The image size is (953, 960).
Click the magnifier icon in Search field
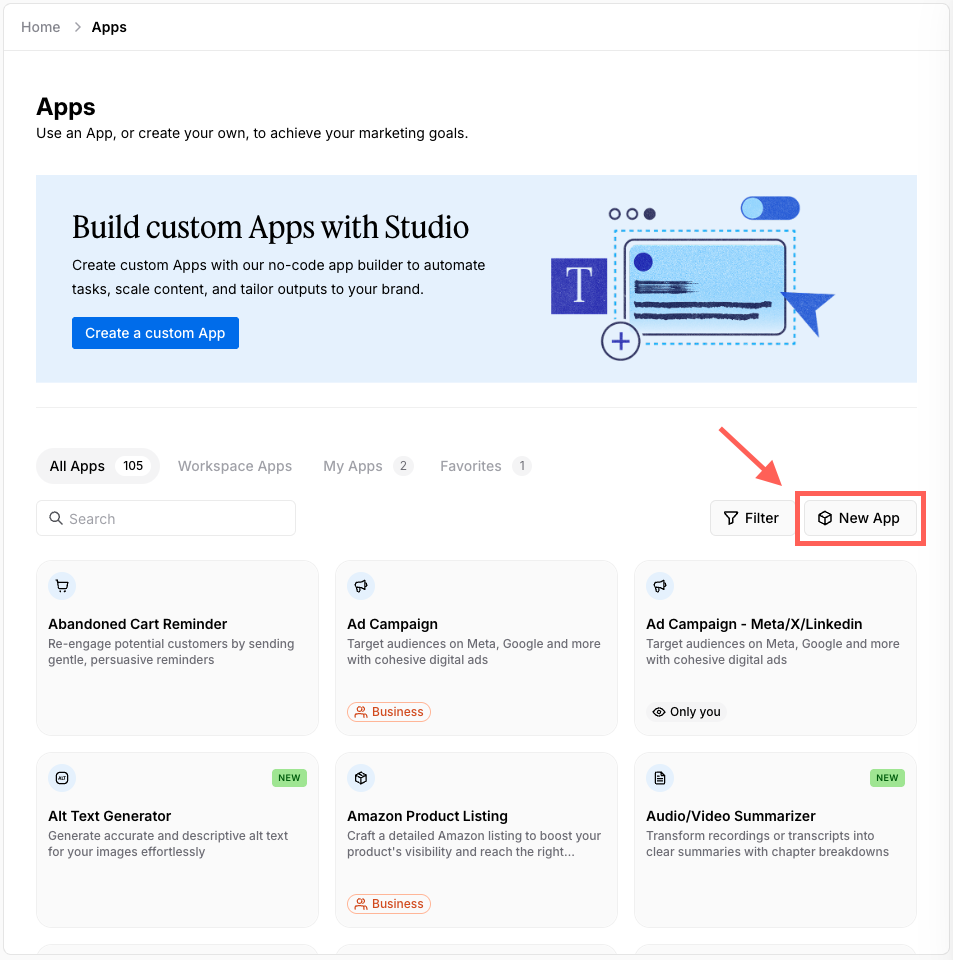coord(56,519)
